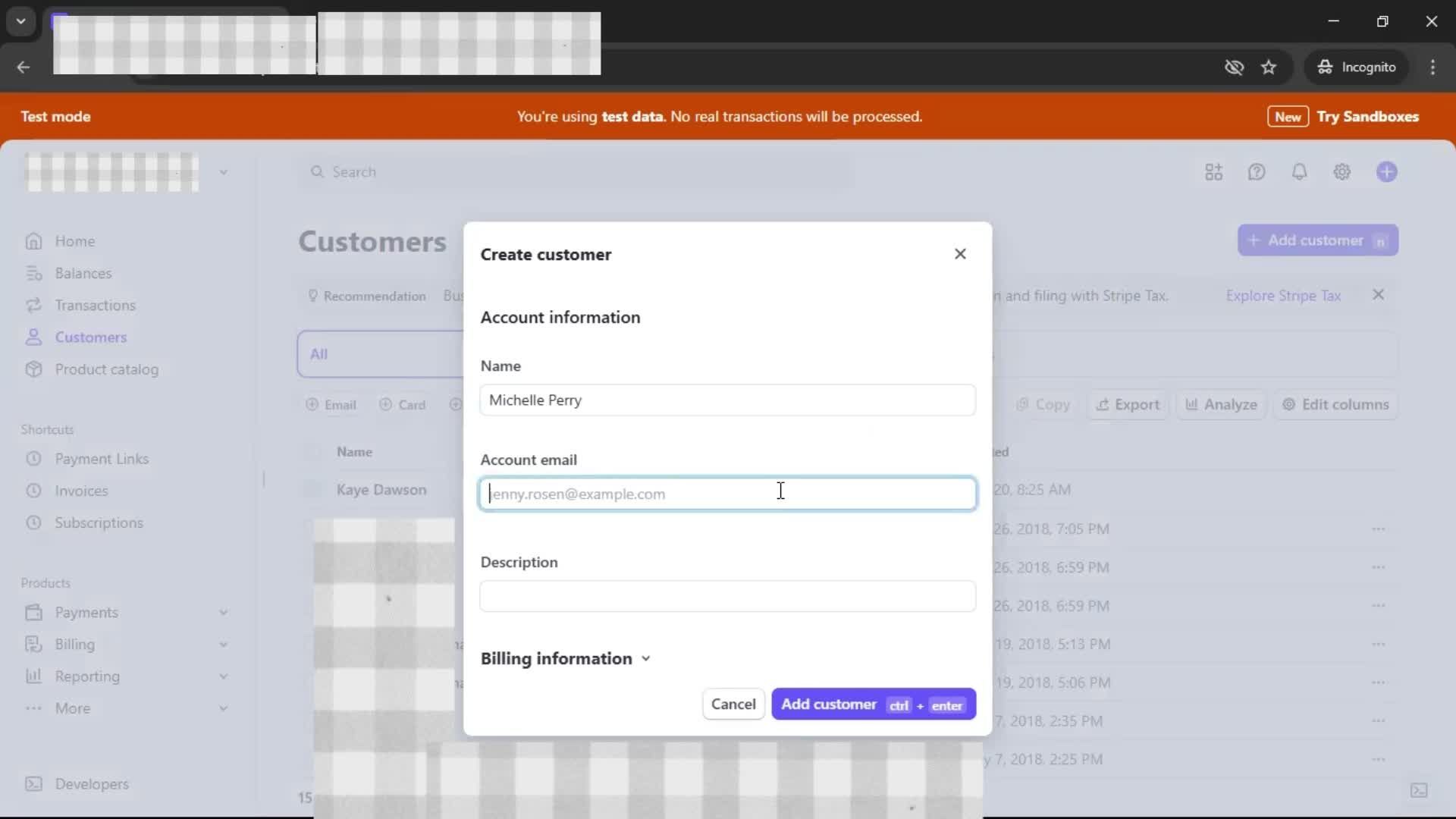Click the notifications bell icon
Screen dimensions: 1456x819
(1299, 172)
